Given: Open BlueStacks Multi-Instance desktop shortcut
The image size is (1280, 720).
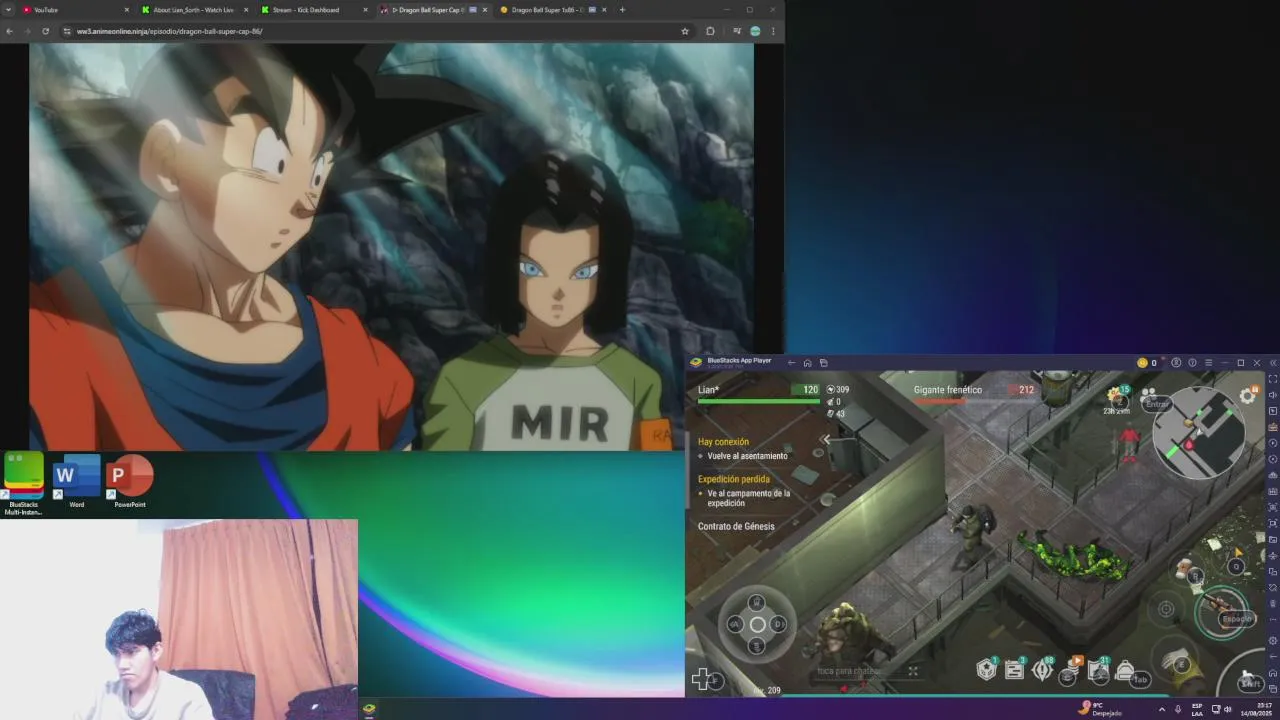Looking at the screenshot, I should [x=23, y=484].
